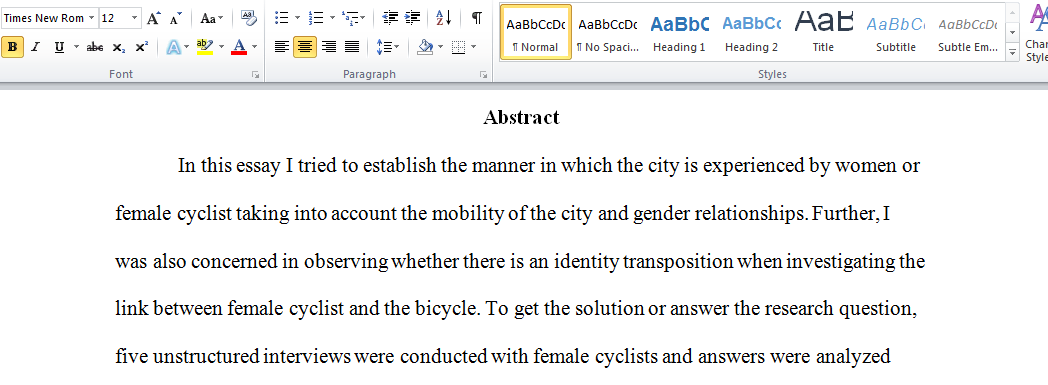Apply yellow text highlight color
Viewport: 1048px width, 385px height.
click(205, 47)
